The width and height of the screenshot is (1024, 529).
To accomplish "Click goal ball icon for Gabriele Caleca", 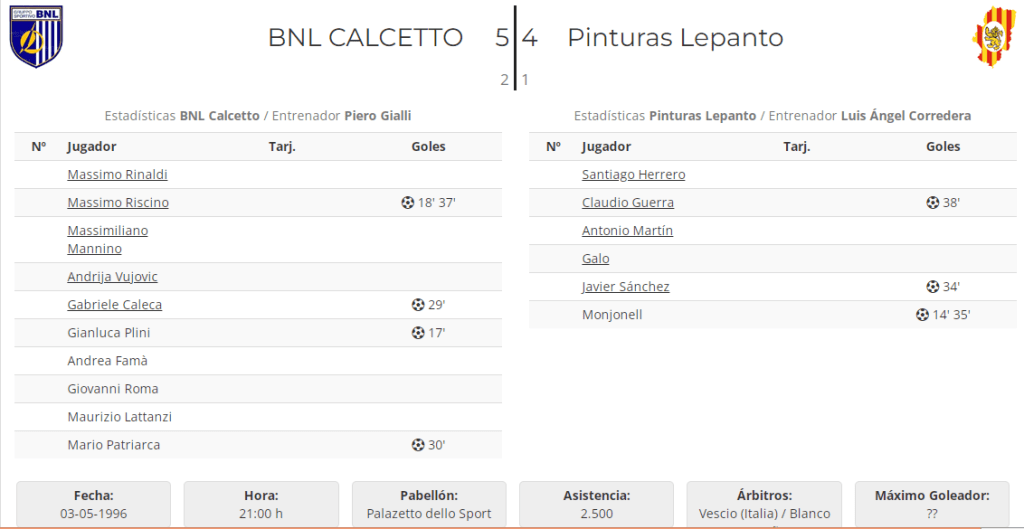I will coord(418,305).
